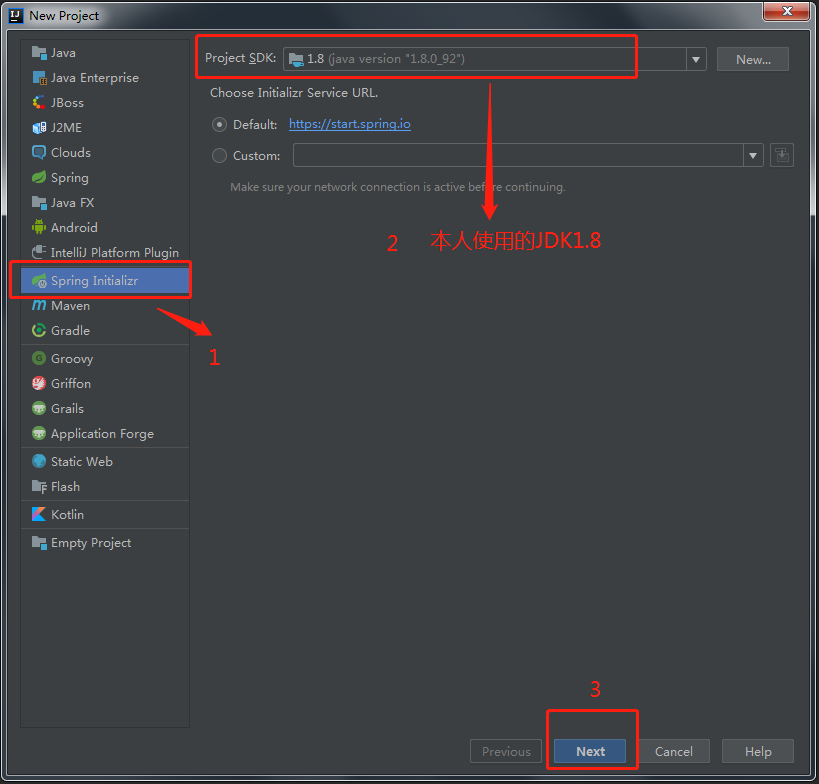819x784 pixels.
Task: Pick the JBoss project icon
Action: click(39, 103)
